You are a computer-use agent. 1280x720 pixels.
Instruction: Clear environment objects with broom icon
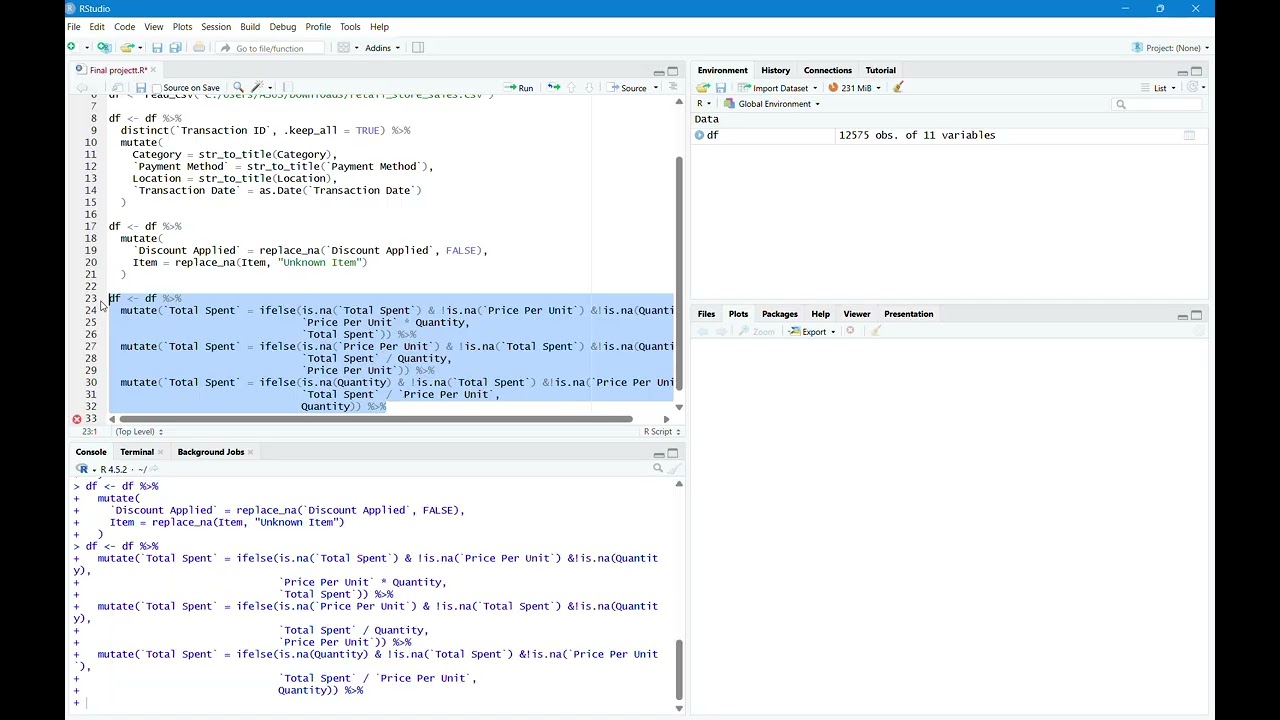tap(898, 88)
